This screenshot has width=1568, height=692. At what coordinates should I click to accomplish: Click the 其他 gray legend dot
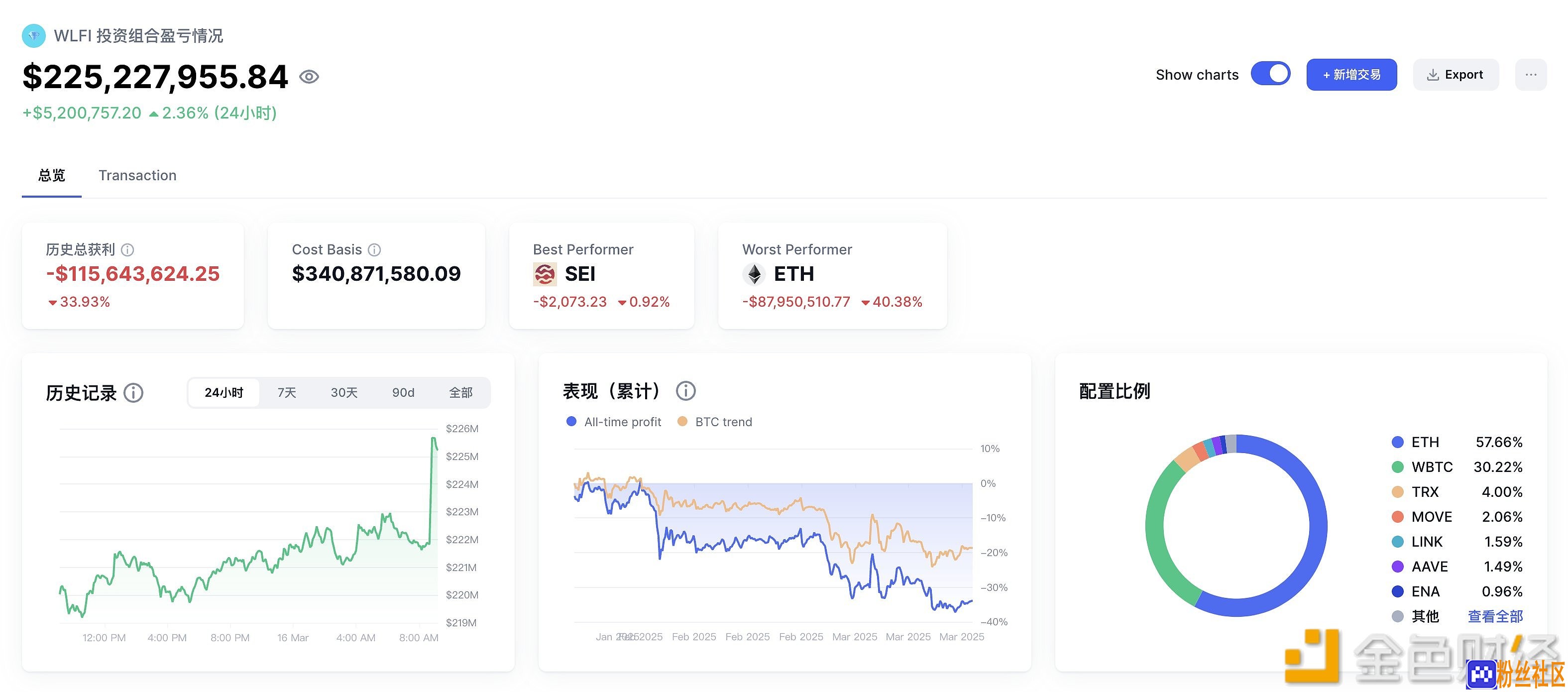[1398, 617]
